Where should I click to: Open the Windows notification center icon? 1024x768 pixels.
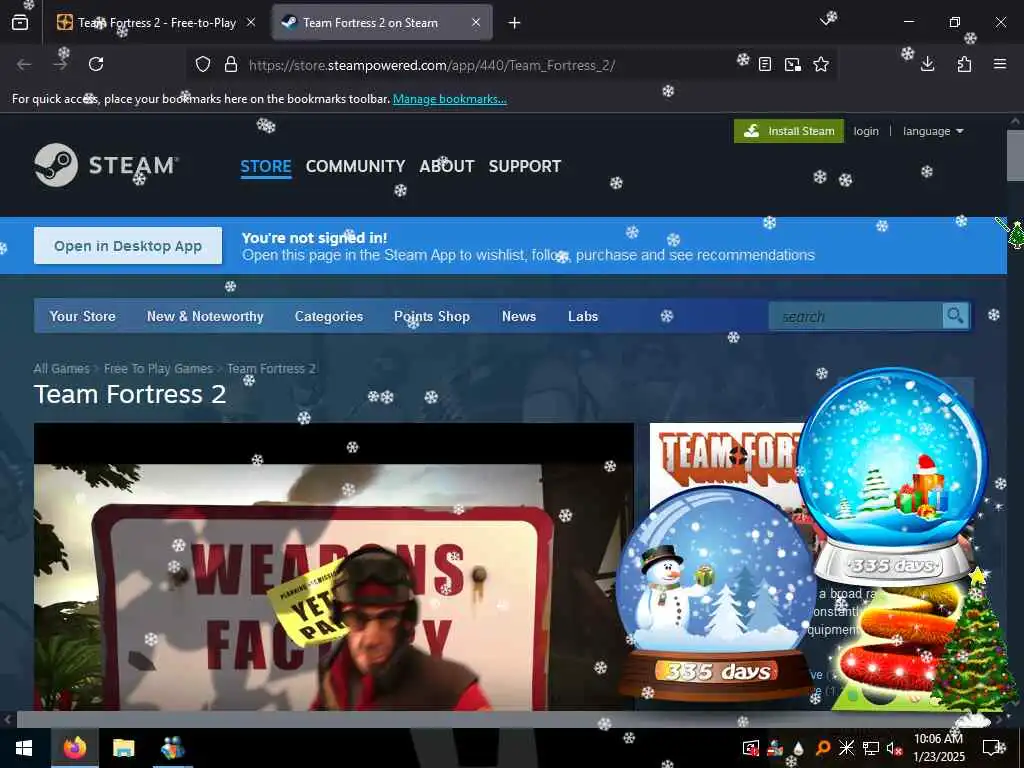(x=993, y=748)
